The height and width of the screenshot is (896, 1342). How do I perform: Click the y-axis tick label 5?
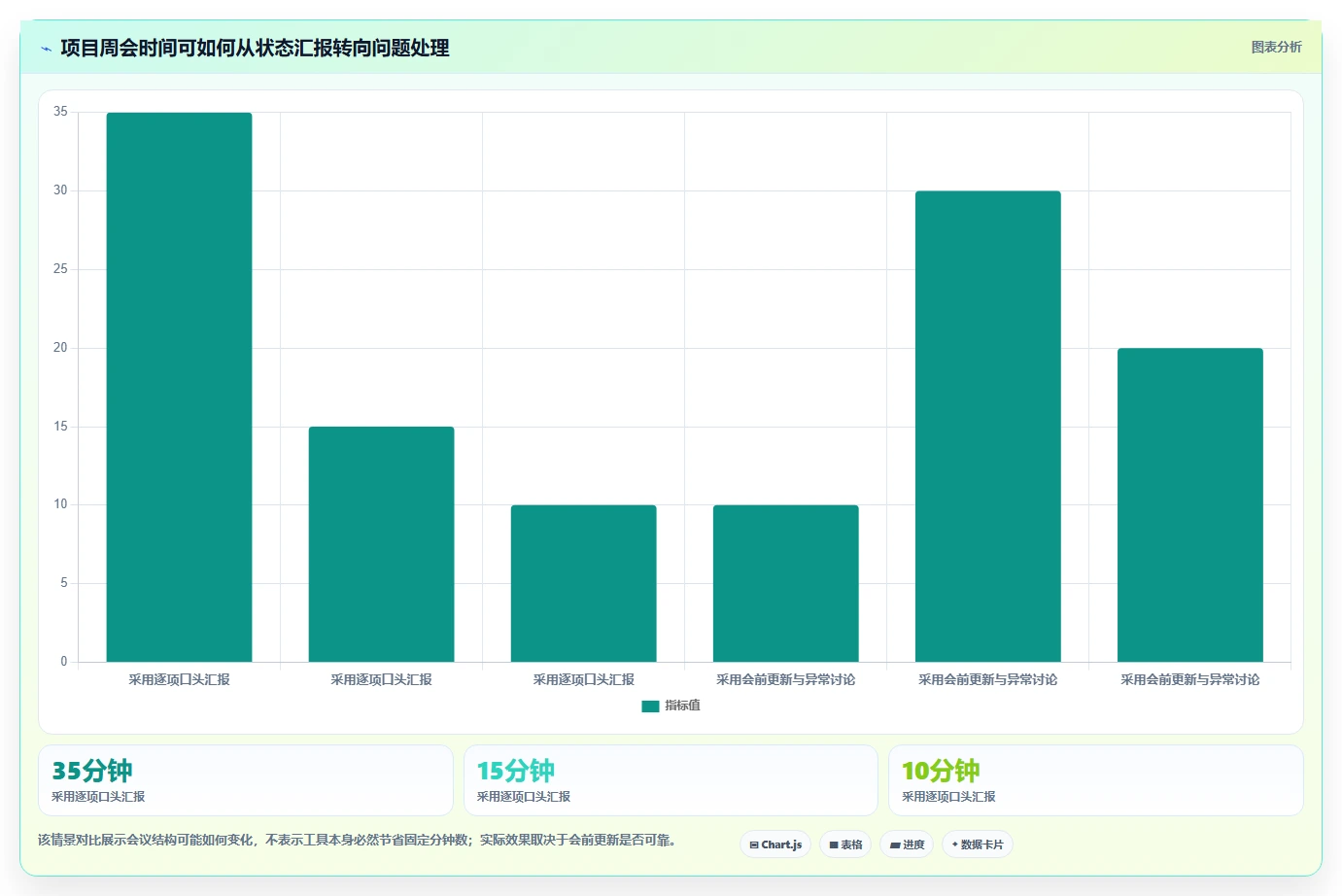pos(64,583)
